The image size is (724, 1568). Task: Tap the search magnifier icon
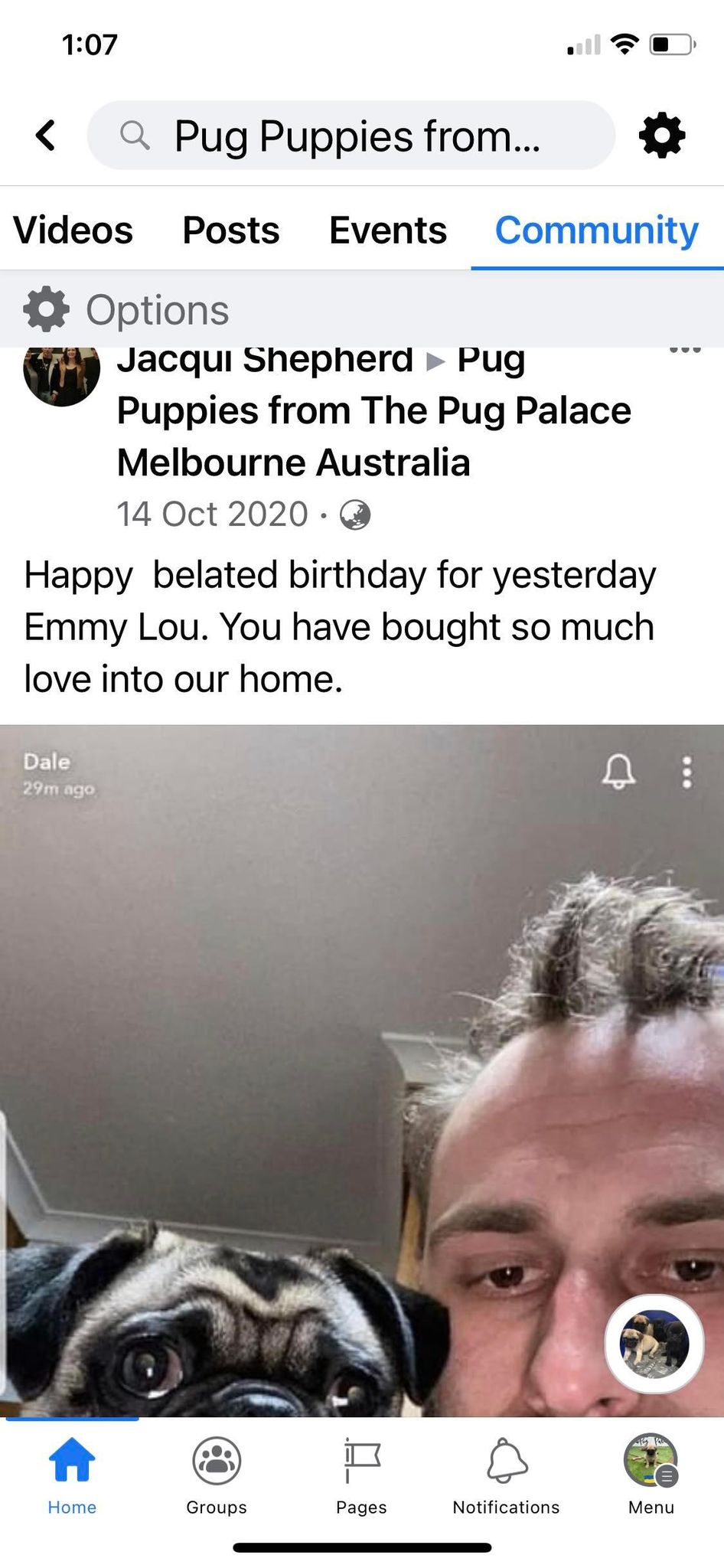[x=135, y=136]
